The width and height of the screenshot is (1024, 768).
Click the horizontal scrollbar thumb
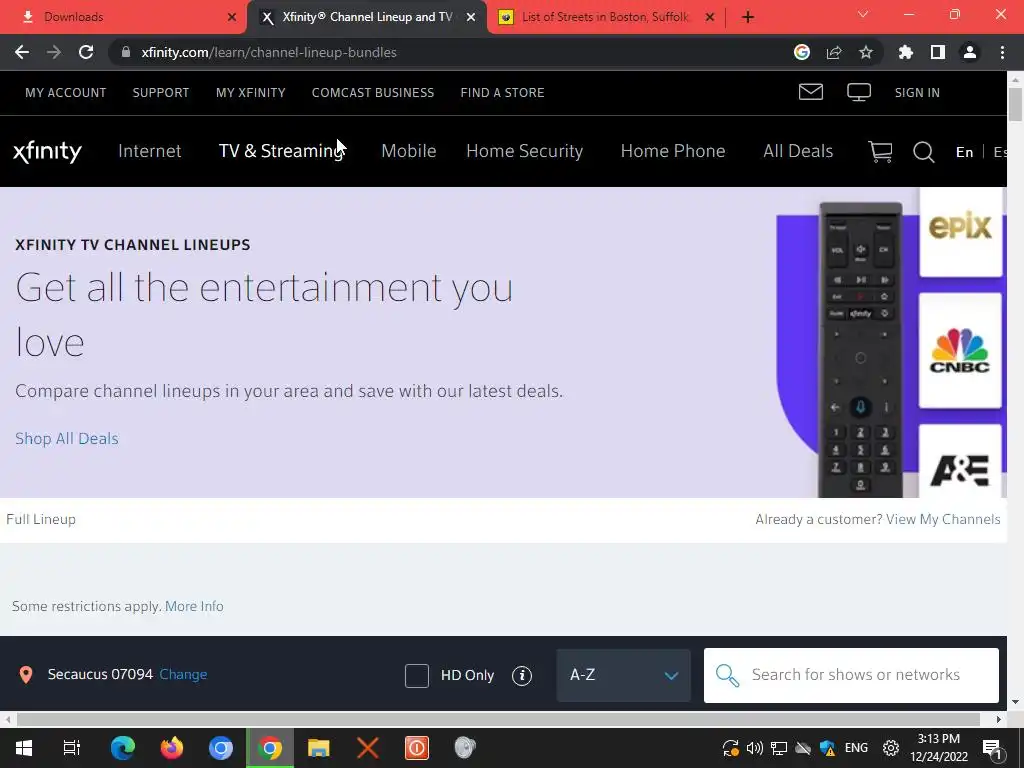click(498, 719)
